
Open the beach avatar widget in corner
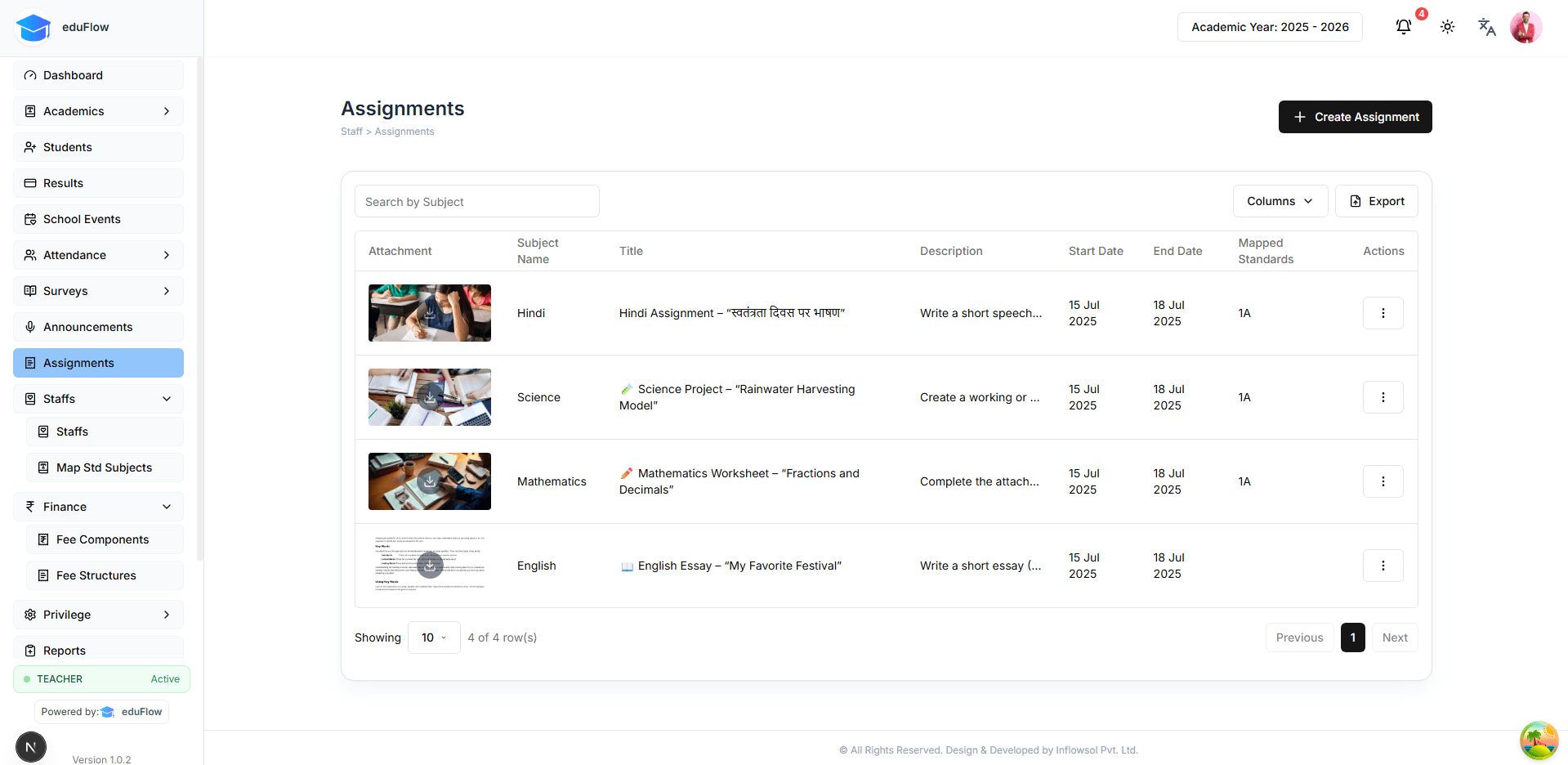tap(1538, 740)
